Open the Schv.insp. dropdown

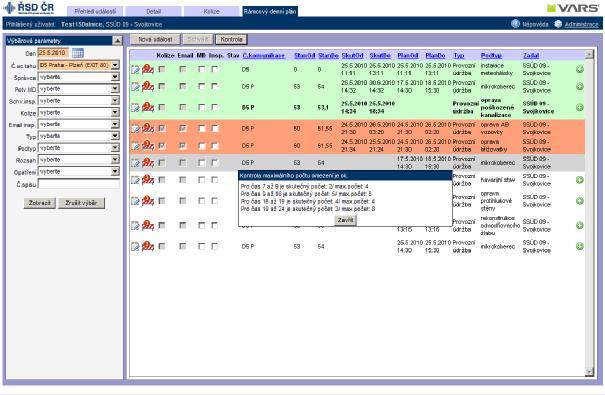(x=115, y=101)
